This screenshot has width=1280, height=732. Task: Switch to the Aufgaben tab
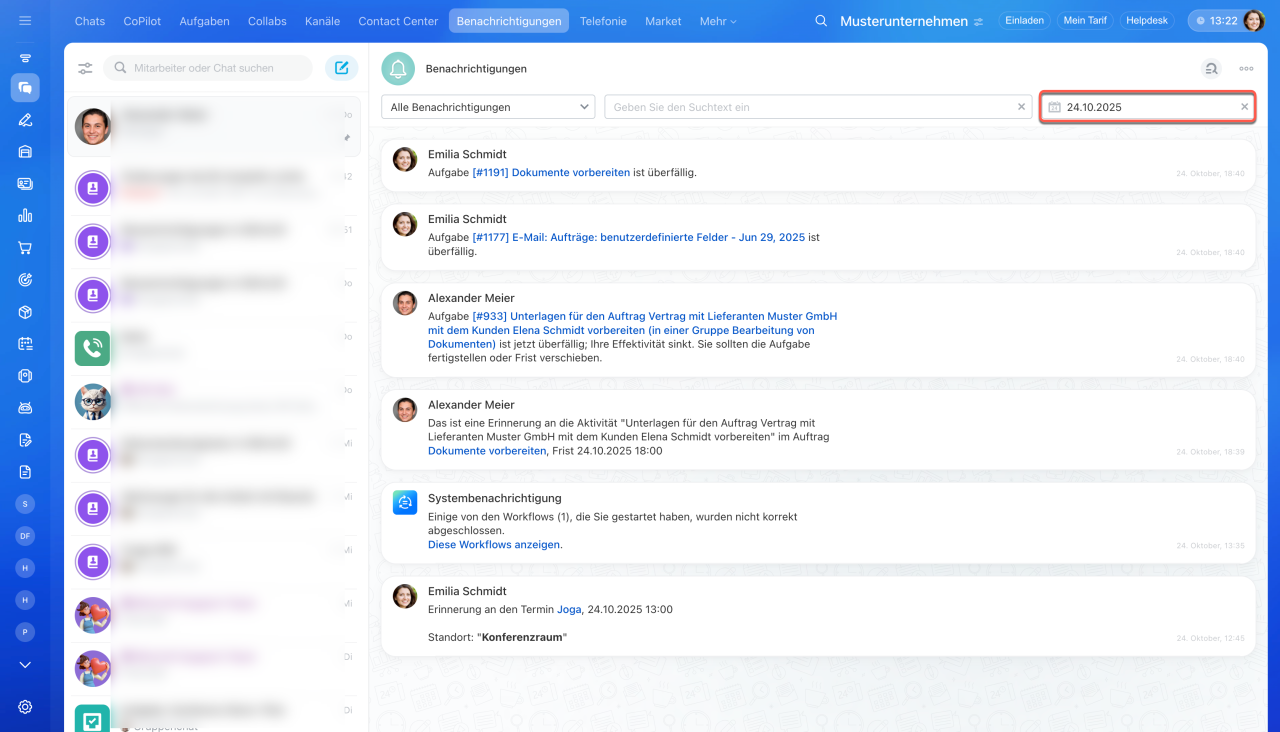204,21
